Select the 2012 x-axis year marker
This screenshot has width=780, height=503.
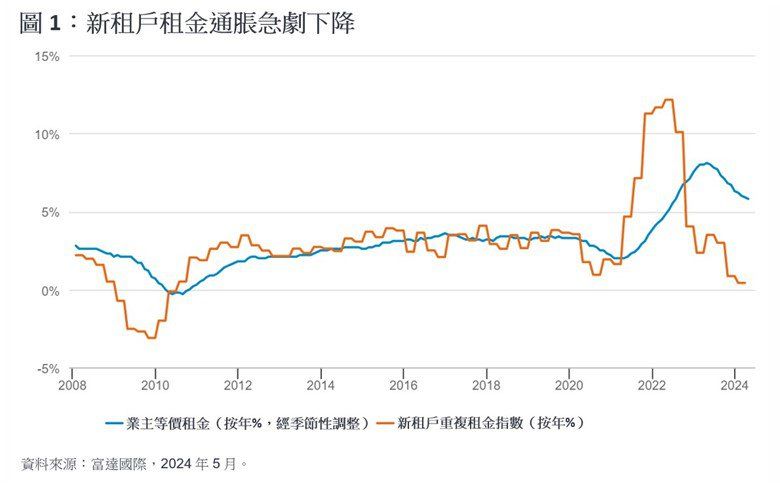pyautogui.click(x=237, y=384)
